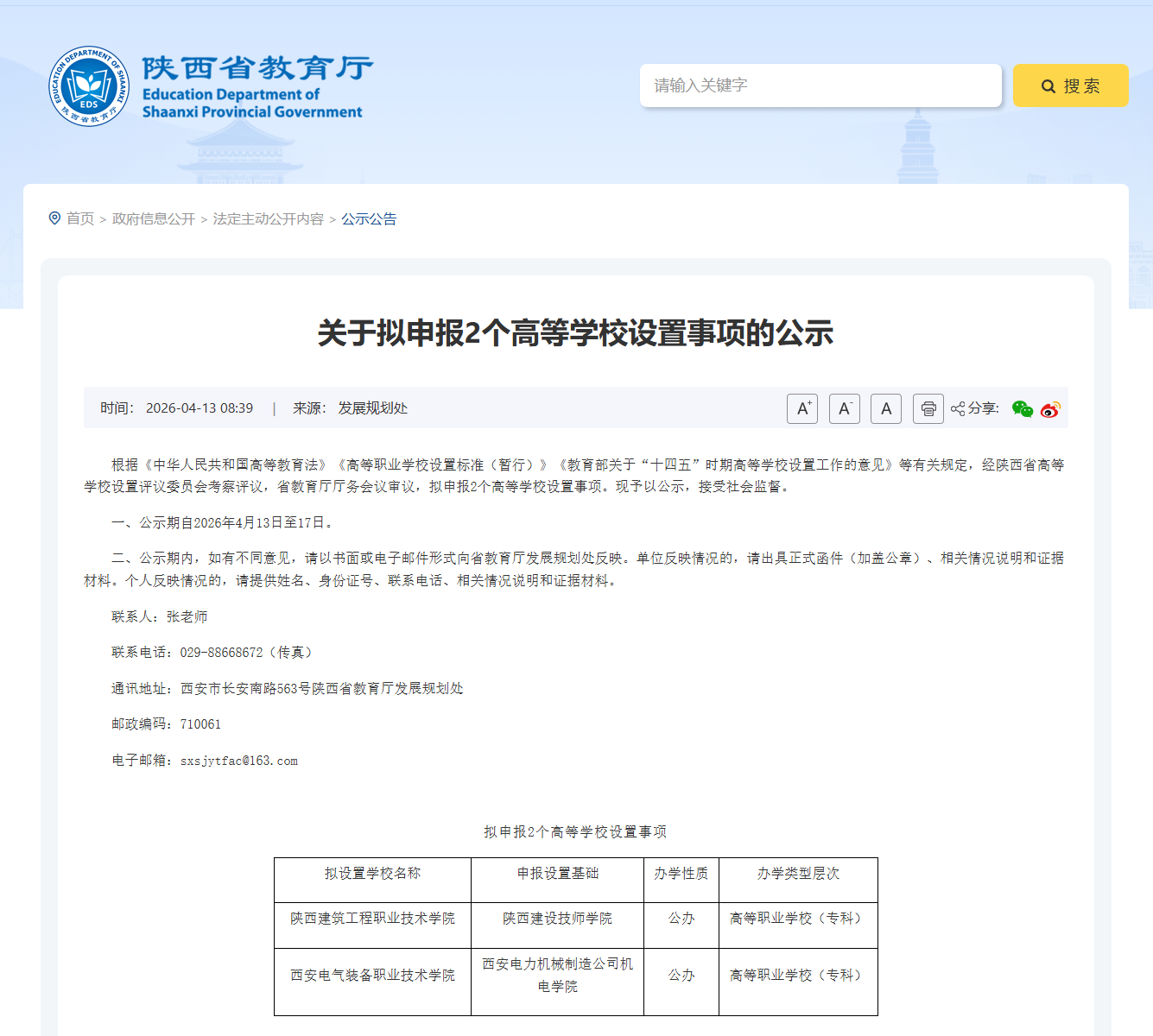
Task: Increase font size with A+ button
Action: tap(801, 408)
